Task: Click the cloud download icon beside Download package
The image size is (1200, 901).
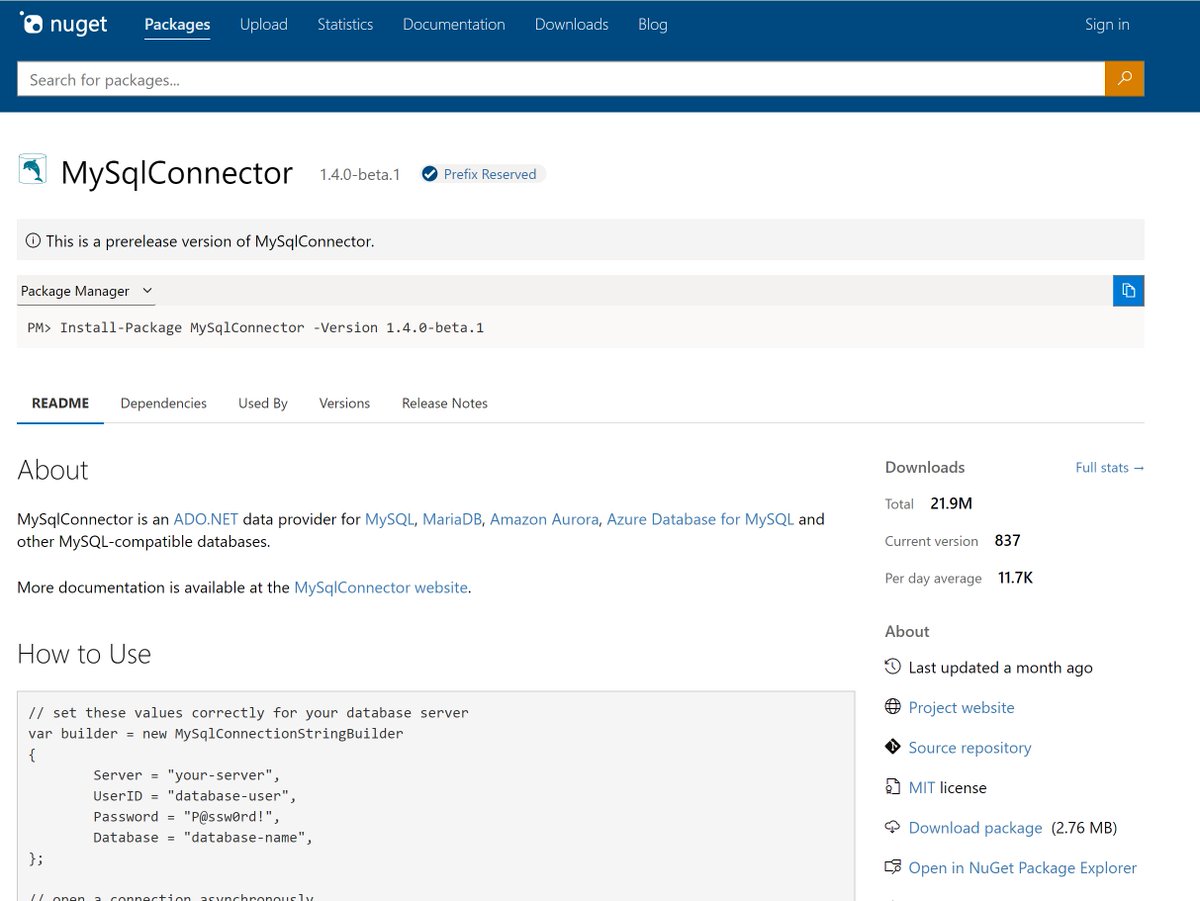Action: (x=893, y=827)
